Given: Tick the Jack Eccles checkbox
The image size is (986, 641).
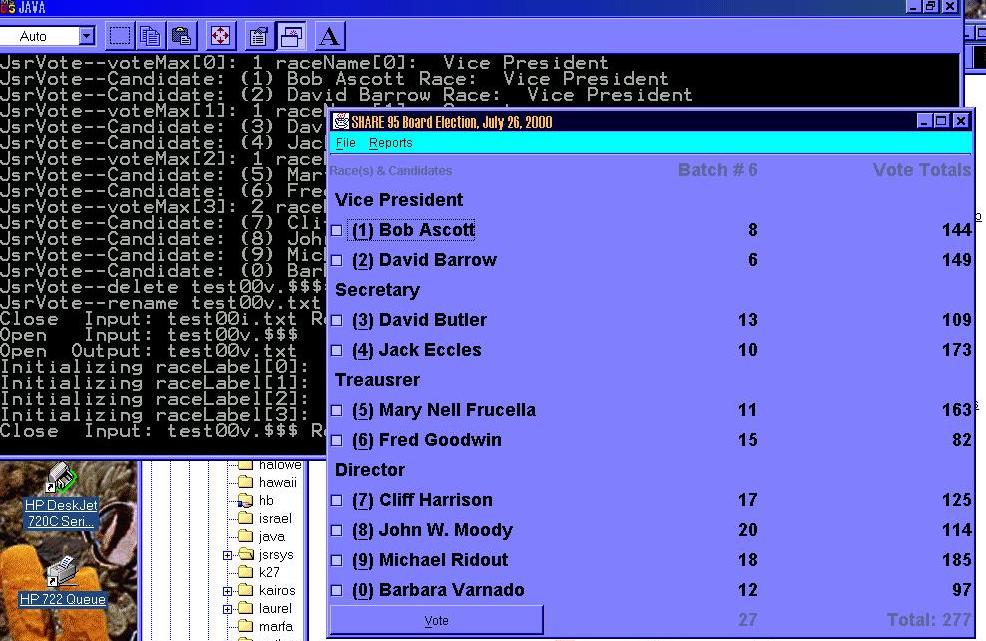Looking at the screenshot, I should click(337, 351).
